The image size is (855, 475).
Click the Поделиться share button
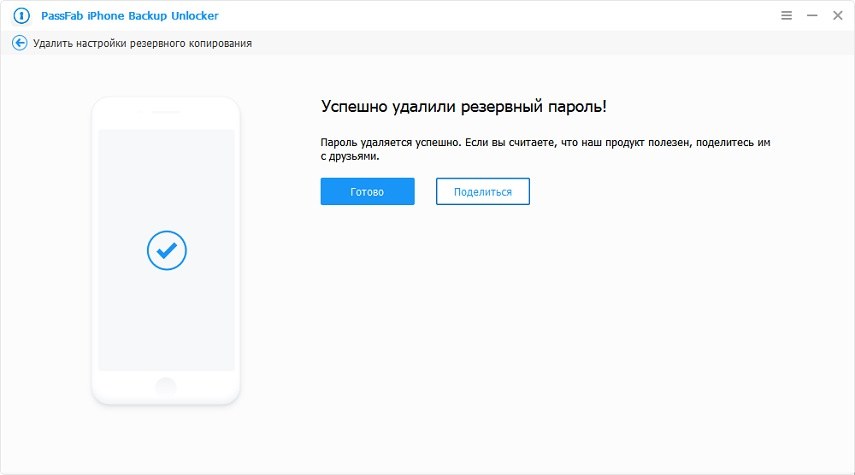click(x=483, y=191)
